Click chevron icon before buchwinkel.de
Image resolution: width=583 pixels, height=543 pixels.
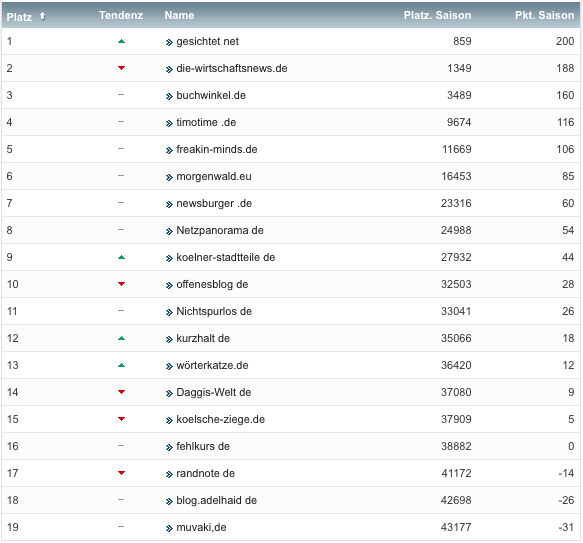[x=169, y=96]
